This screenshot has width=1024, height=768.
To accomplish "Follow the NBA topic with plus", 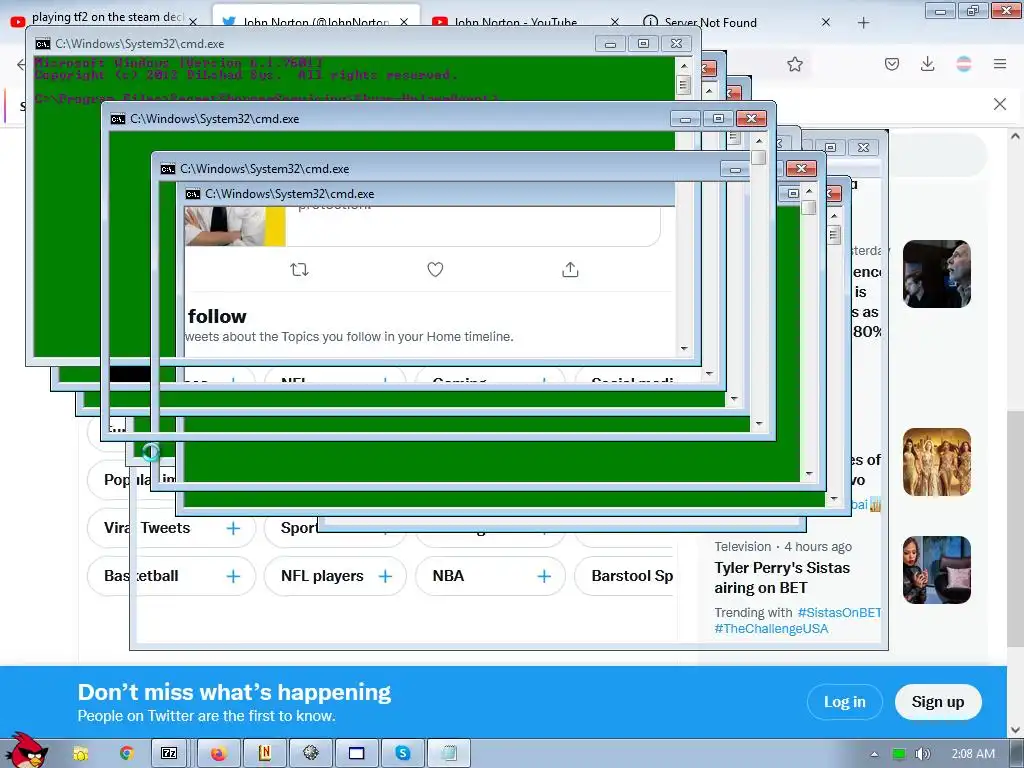I will pos(544,576).
